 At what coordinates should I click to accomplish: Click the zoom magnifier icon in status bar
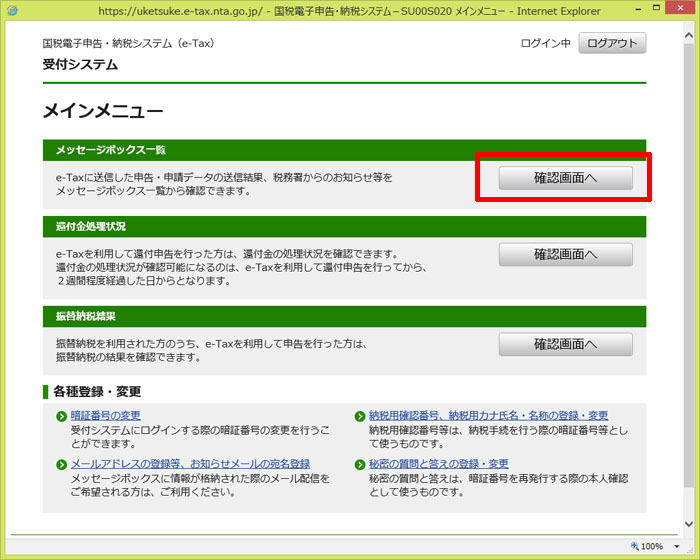click(634, 546)
